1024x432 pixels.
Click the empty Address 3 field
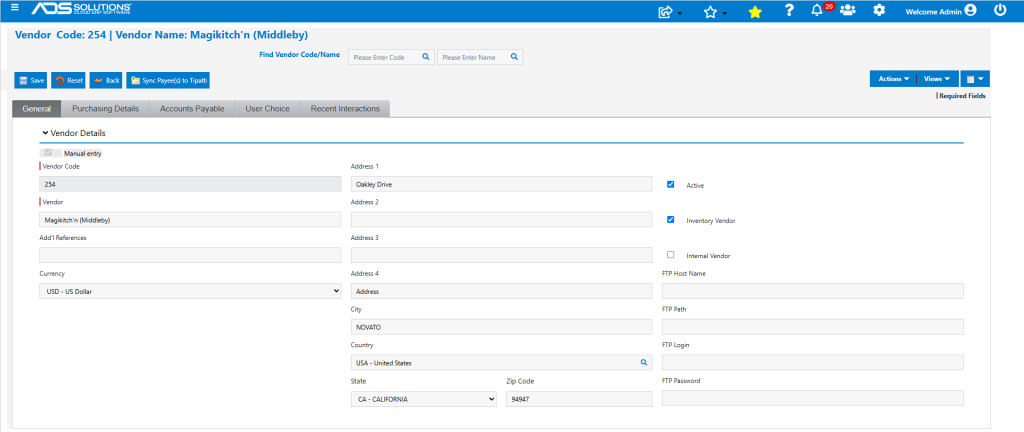pos(502,255)
